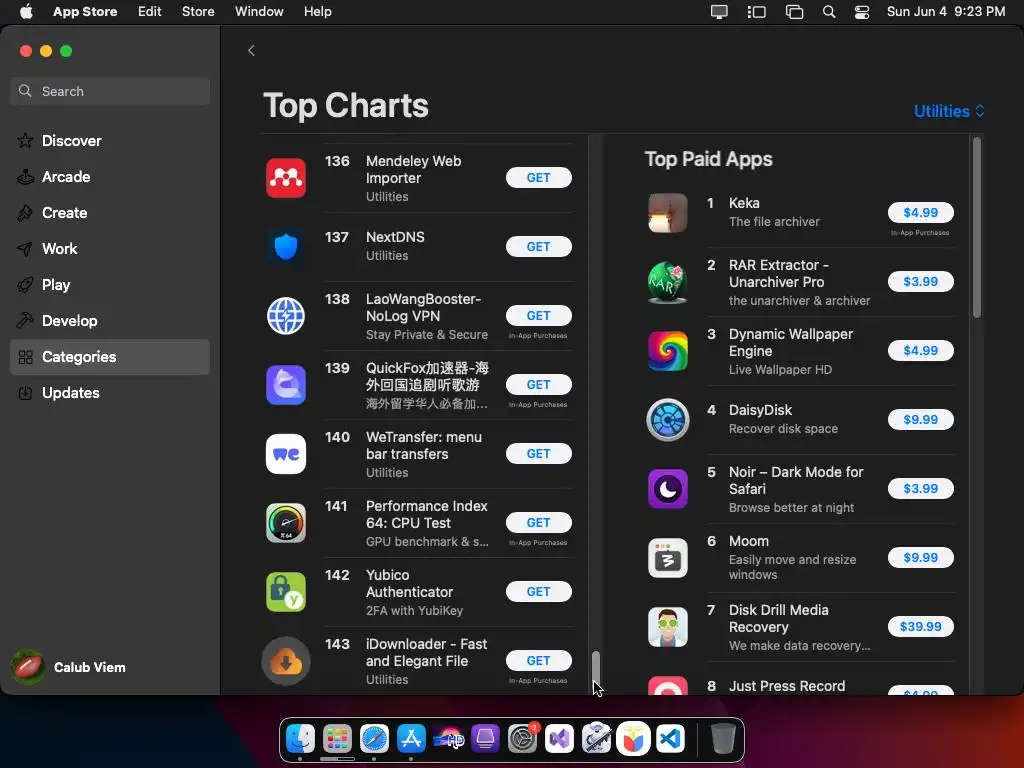Viewport: 1024px width, 768px height.
Task: Open Performance Index 64: CPU Test title
Action: 426,515
